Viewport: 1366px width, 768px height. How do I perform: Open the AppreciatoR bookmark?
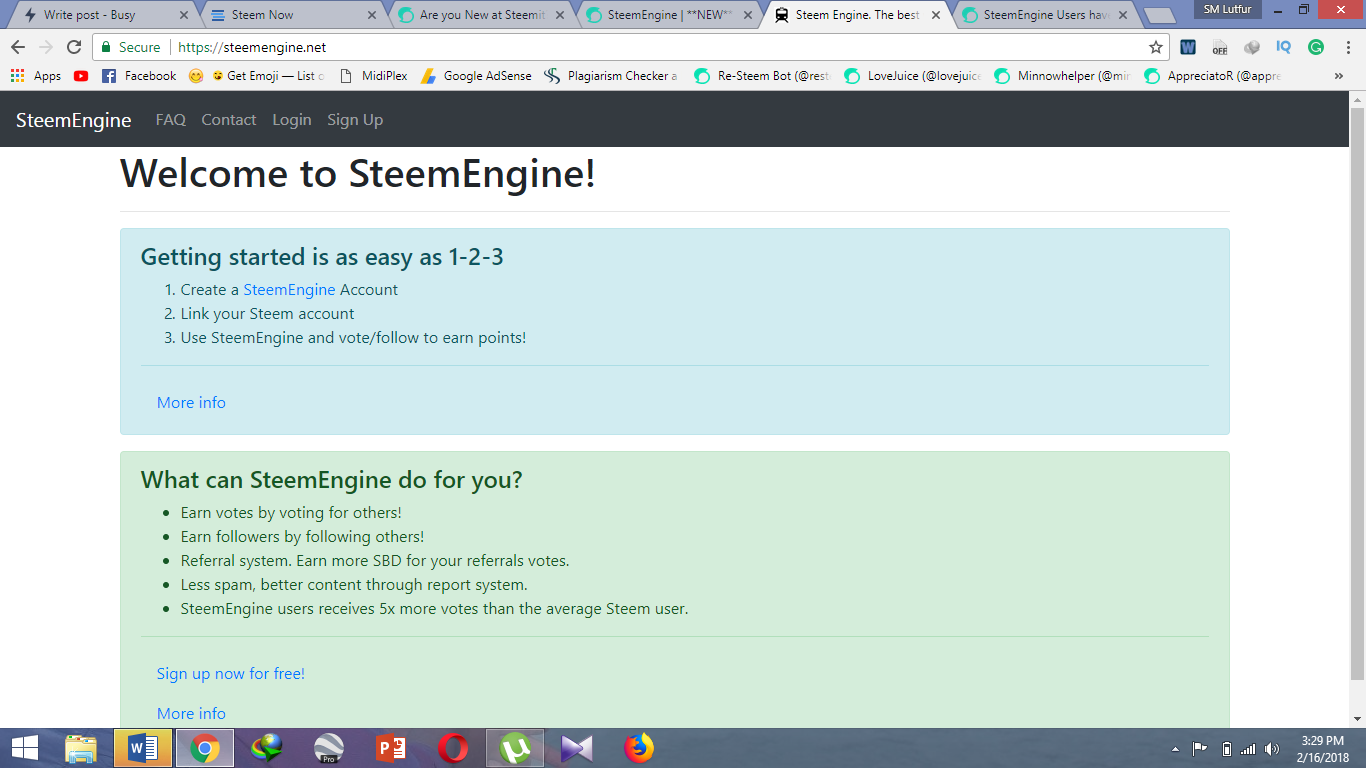[1213, 76]
